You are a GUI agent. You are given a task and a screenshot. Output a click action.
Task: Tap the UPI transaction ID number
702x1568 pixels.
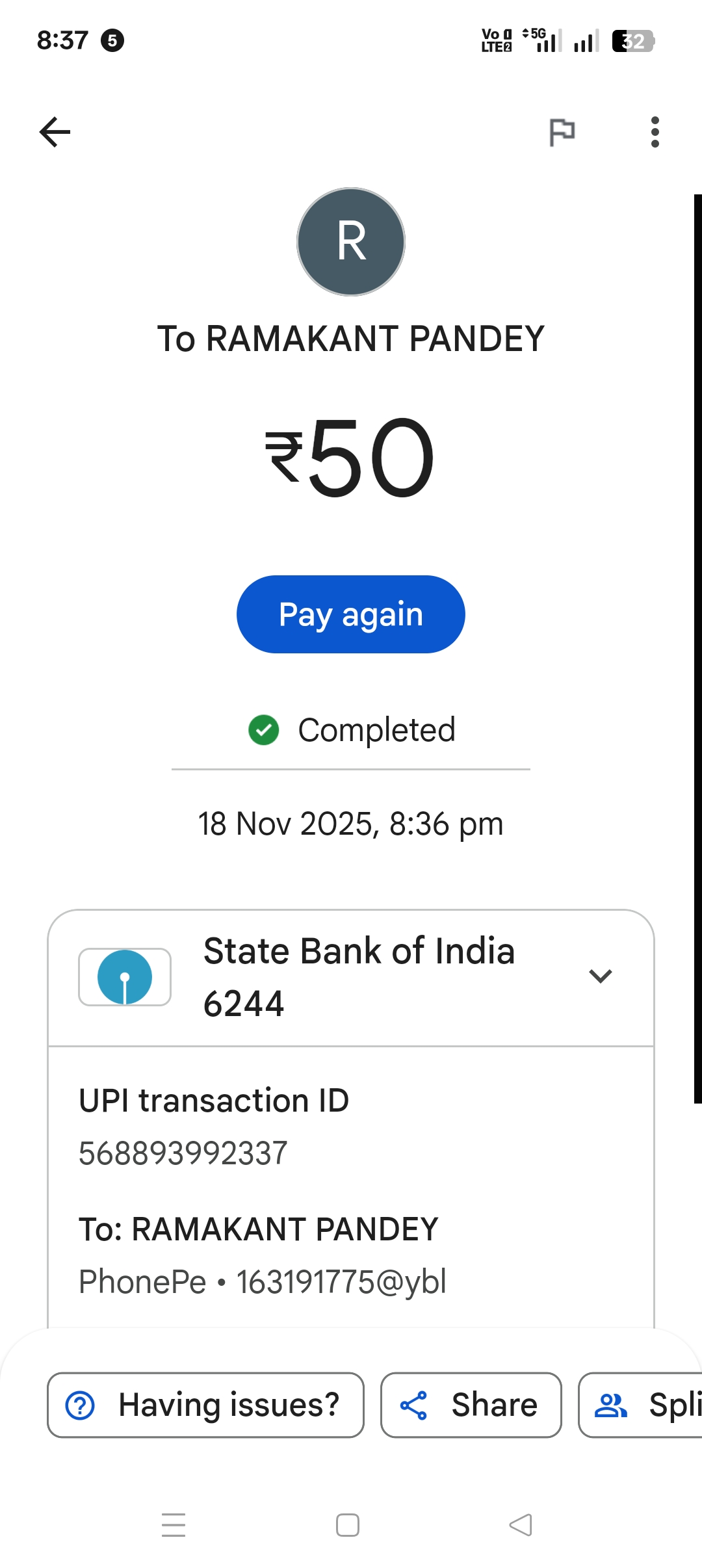[183, 1153]
